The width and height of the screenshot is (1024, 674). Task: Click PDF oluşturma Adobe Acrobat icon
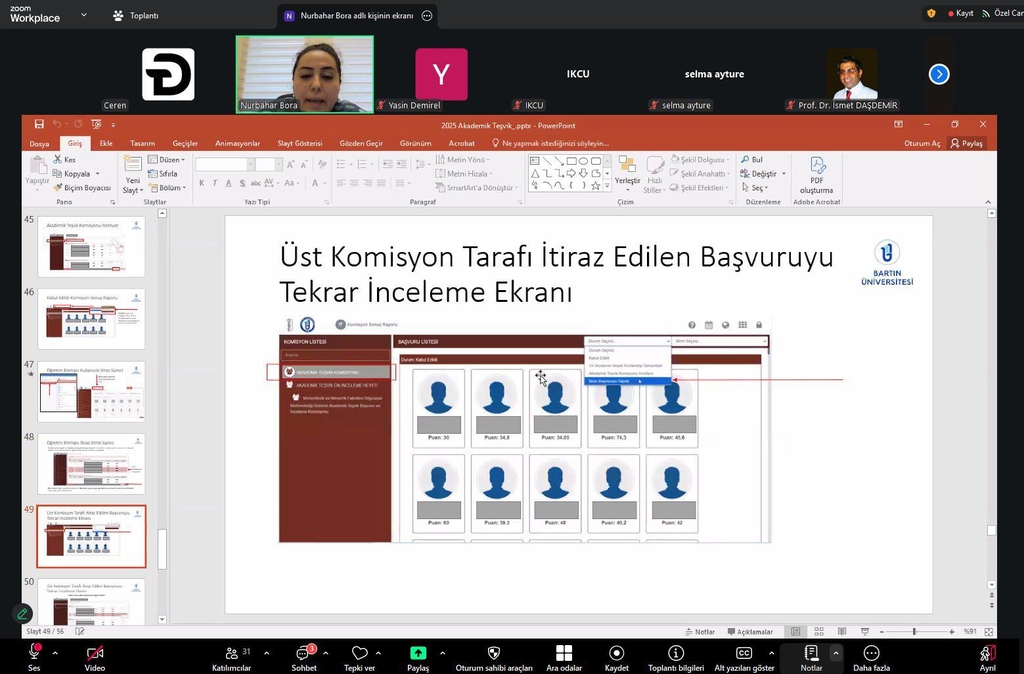pyautogui.click(x=816, y=166)
